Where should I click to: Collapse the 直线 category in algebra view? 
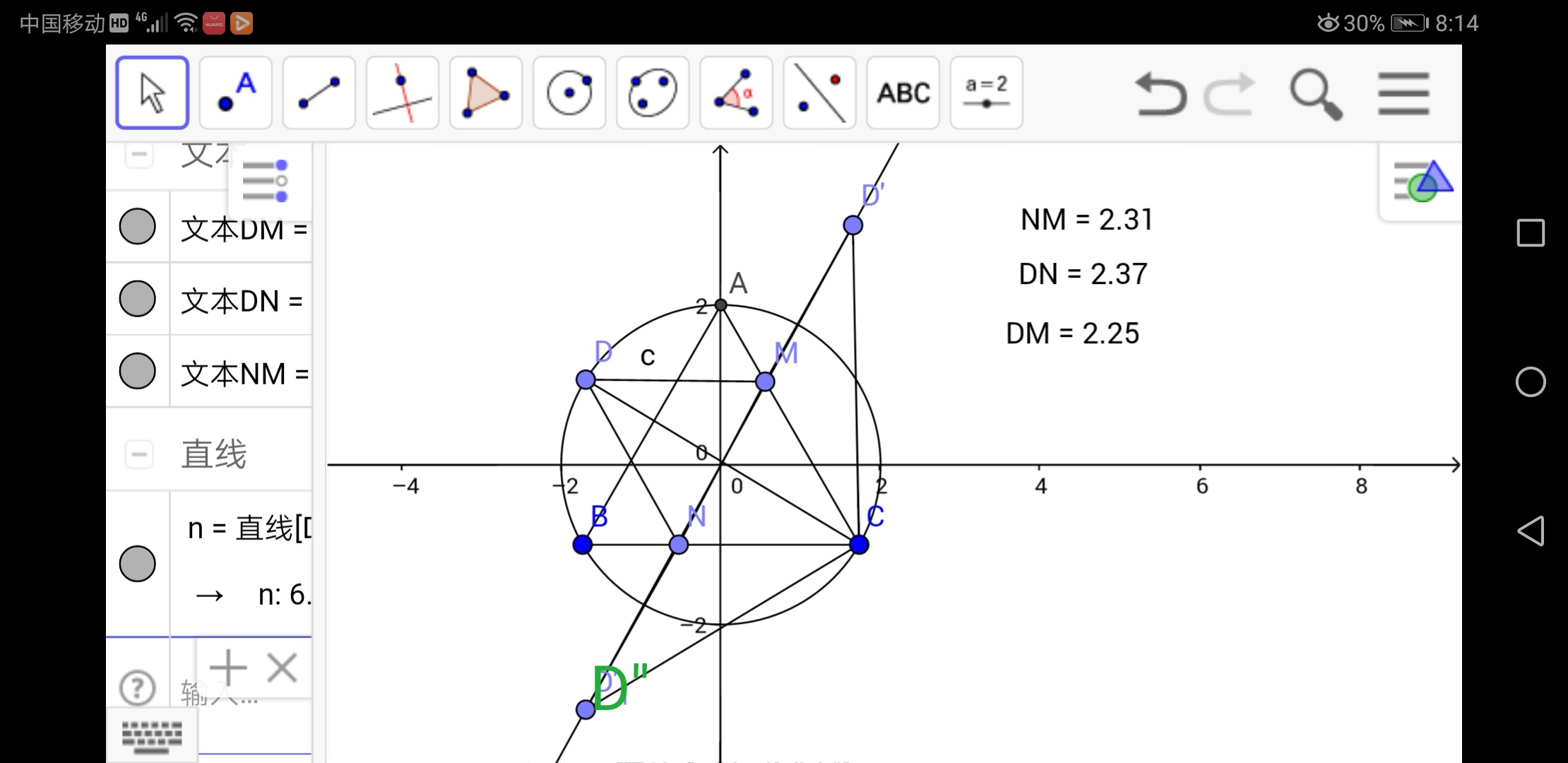139,454
